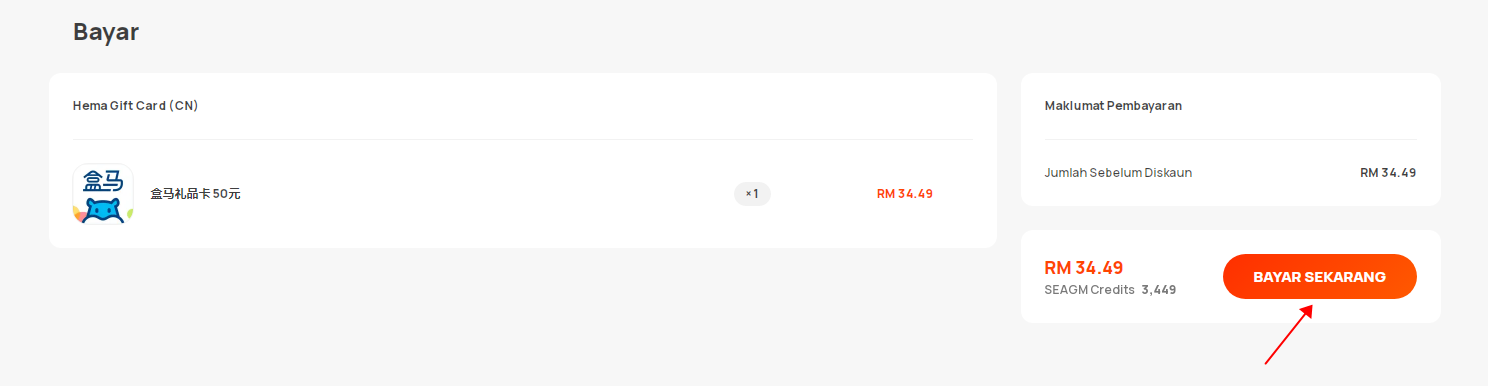The width and height of the screenshot is (1488, 386).
Task: Click the Bayar page heading
Action: (106, 32)
